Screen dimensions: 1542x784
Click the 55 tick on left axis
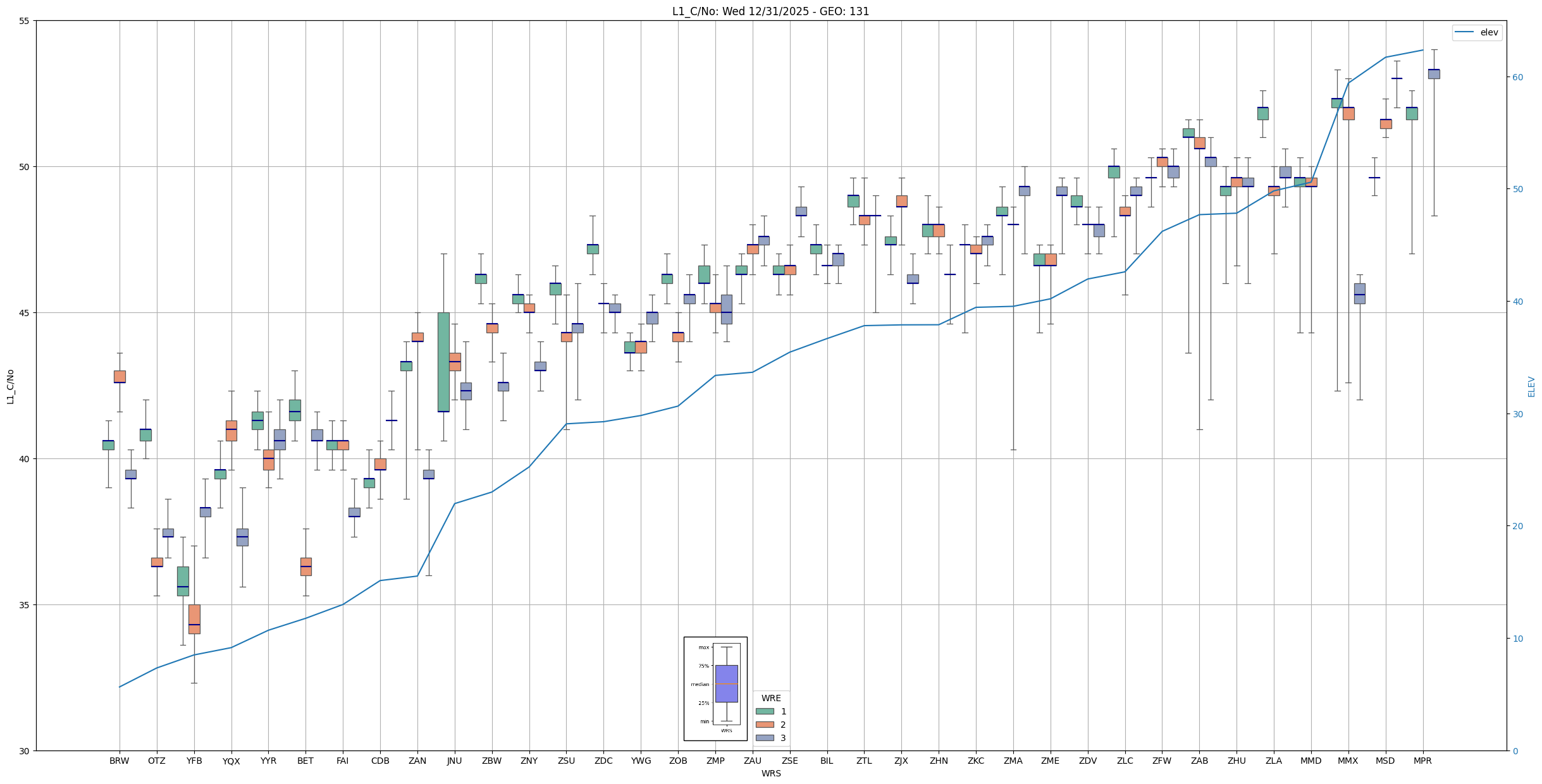(25, 21)
